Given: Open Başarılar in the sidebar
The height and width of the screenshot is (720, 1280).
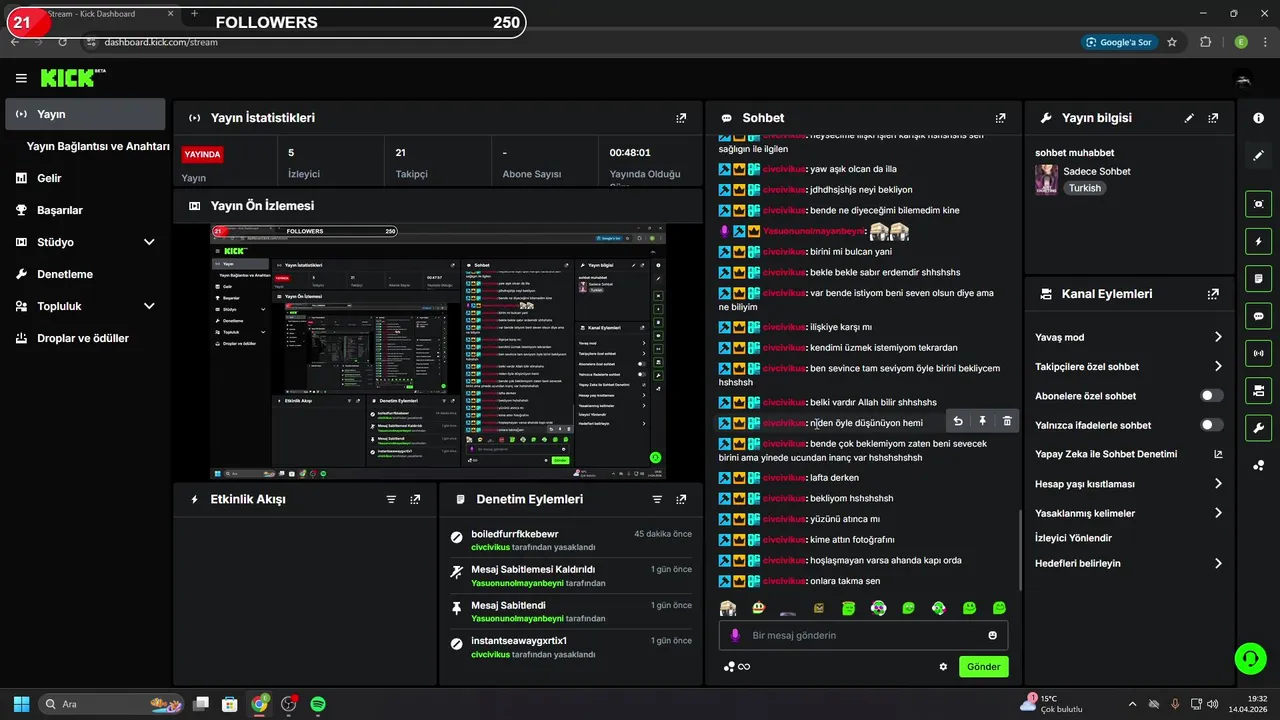Looking at the screenshot, I should (59, 210).
